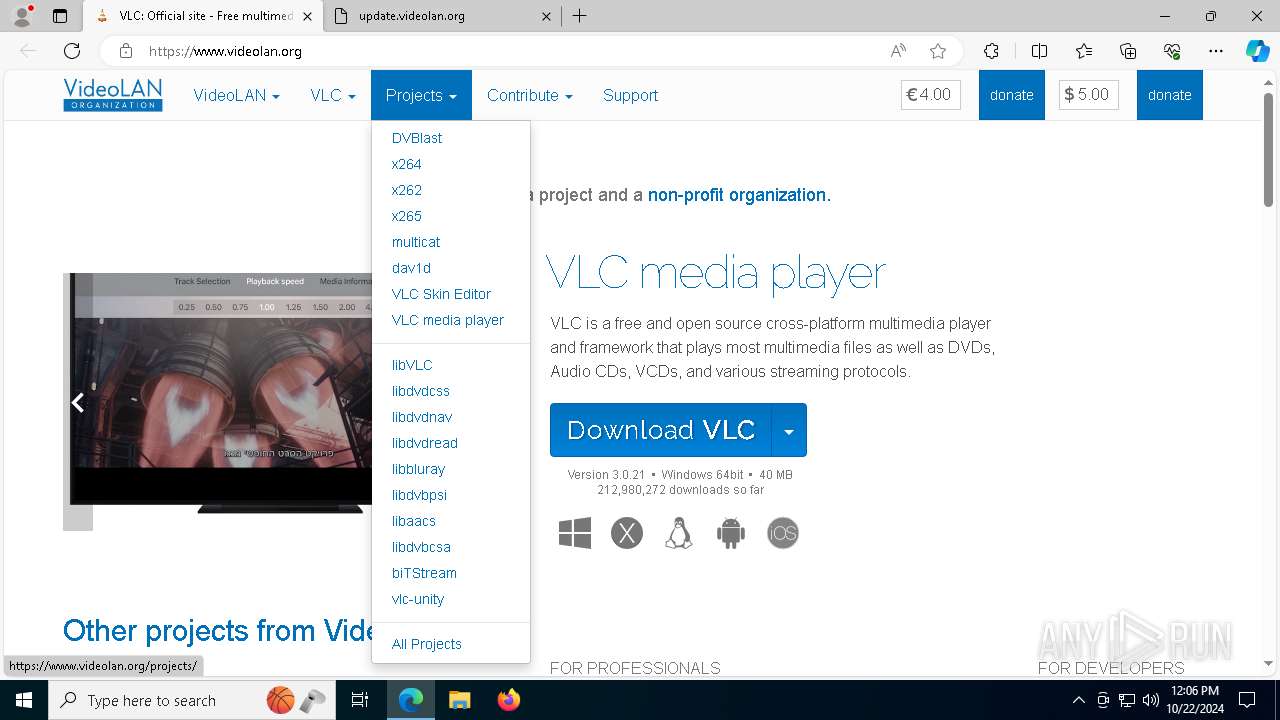
Task: Select the iOS platform icon
Action: [783, 533]
